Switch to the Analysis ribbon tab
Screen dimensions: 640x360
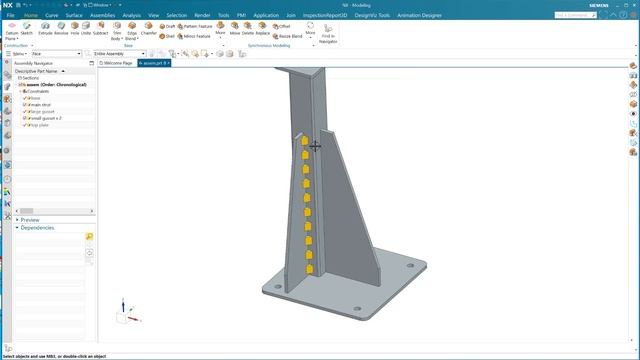pos(131,15)
